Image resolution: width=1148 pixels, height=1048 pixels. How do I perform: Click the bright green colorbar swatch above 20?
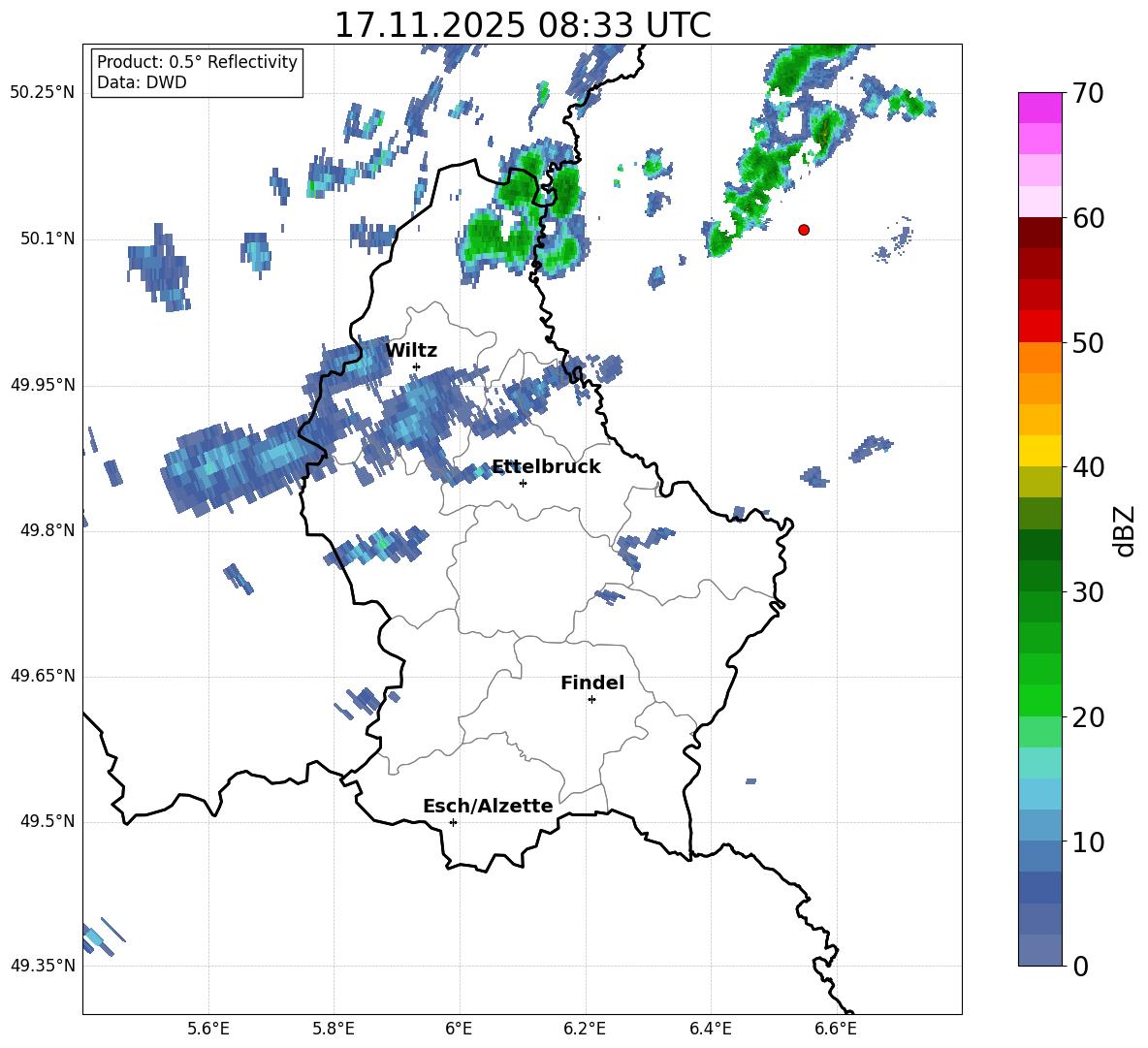point(1039,700)
